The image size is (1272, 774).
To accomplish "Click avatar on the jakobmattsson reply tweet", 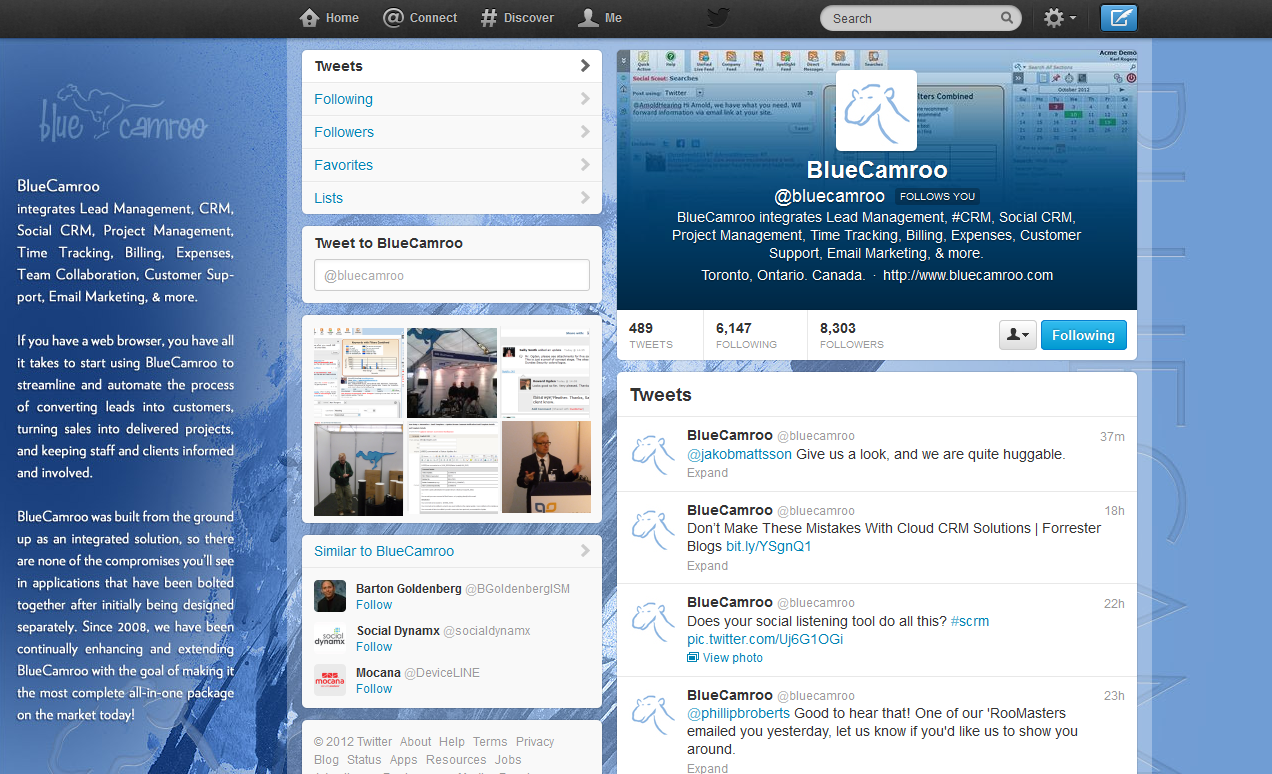I will click(x=652, y=454).
